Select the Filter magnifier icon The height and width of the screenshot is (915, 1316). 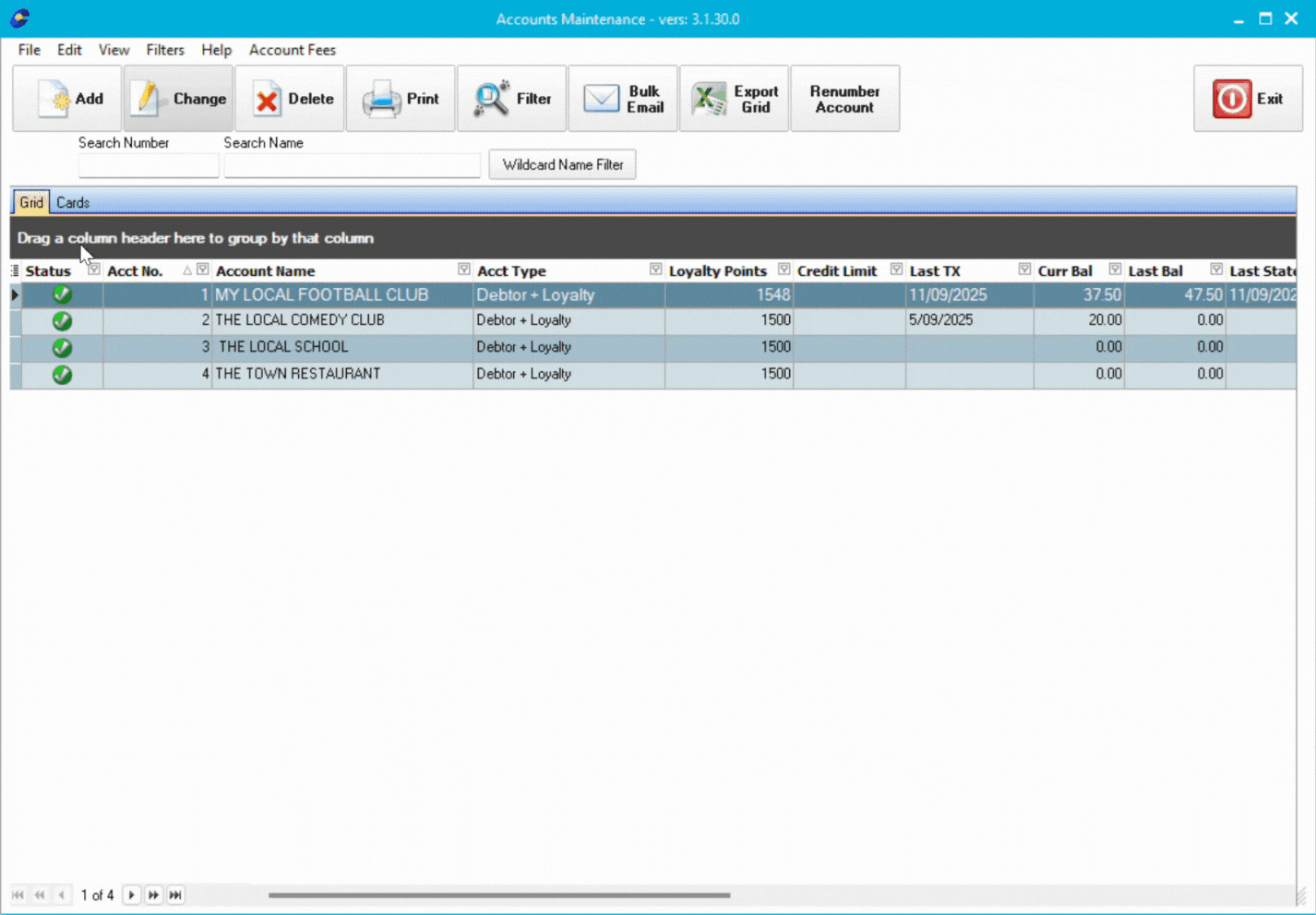pos(491,98)
